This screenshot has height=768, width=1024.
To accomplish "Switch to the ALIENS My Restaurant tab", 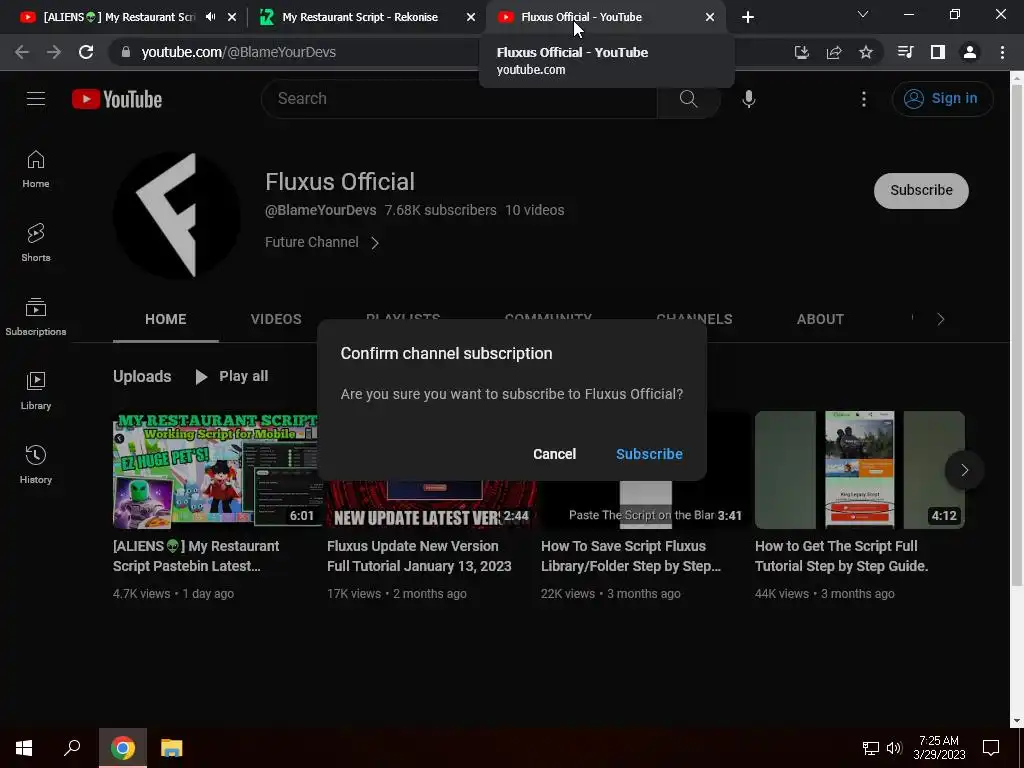I will coord(119,17).
